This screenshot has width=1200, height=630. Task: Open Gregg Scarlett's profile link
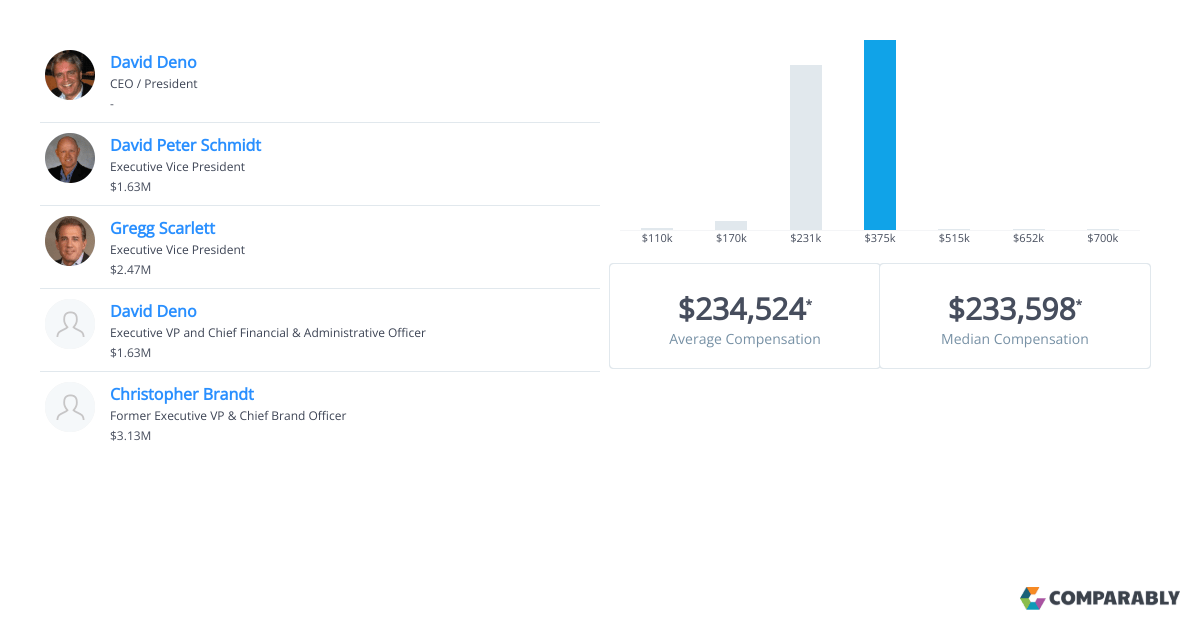click(162, 228)
